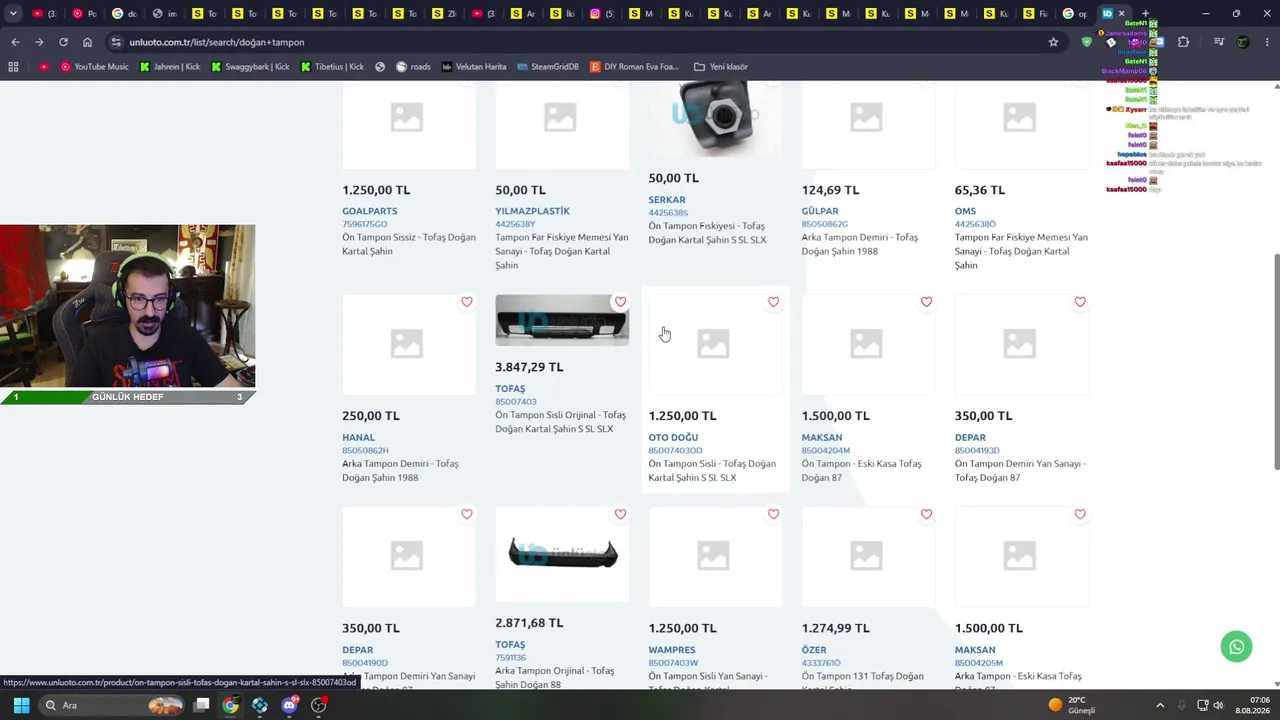Reload the current page
The image size is (1280, 720).
(x=63, y=42)
